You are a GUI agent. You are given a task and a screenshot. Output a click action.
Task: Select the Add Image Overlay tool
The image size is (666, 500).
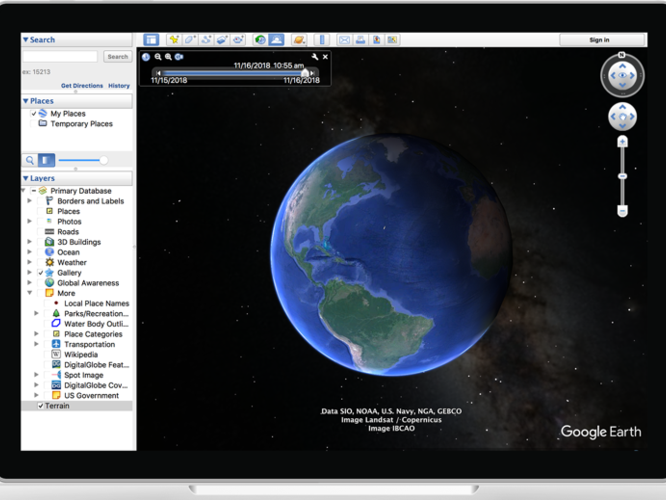click(222, 40)
